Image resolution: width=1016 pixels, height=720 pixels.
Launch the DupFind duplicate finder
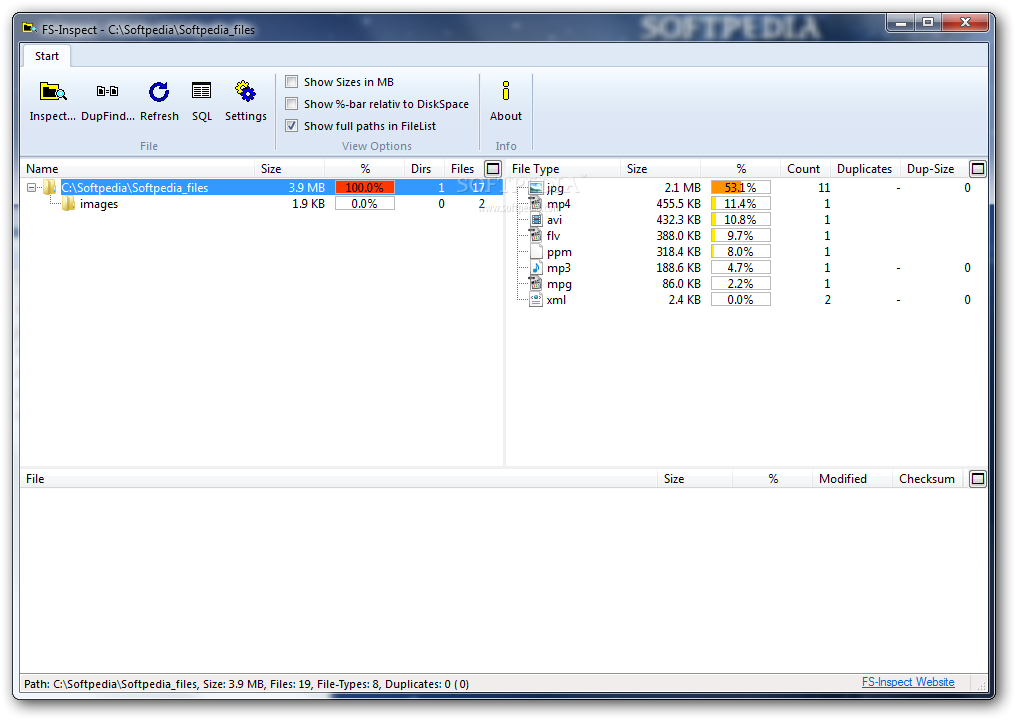point(108,101)
